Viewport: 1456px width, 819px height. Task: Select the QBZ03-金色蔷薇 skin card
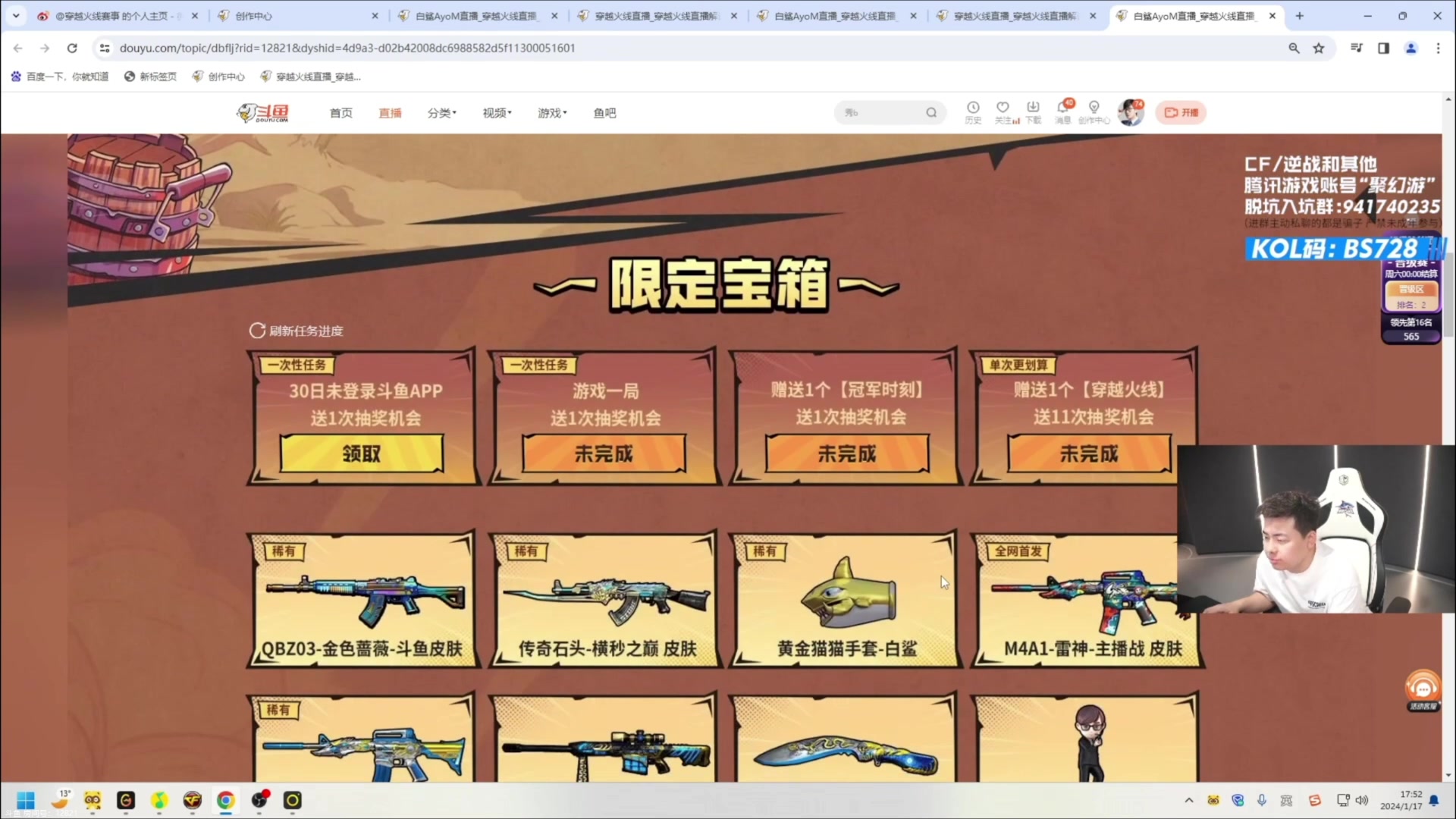coord(362,600)
